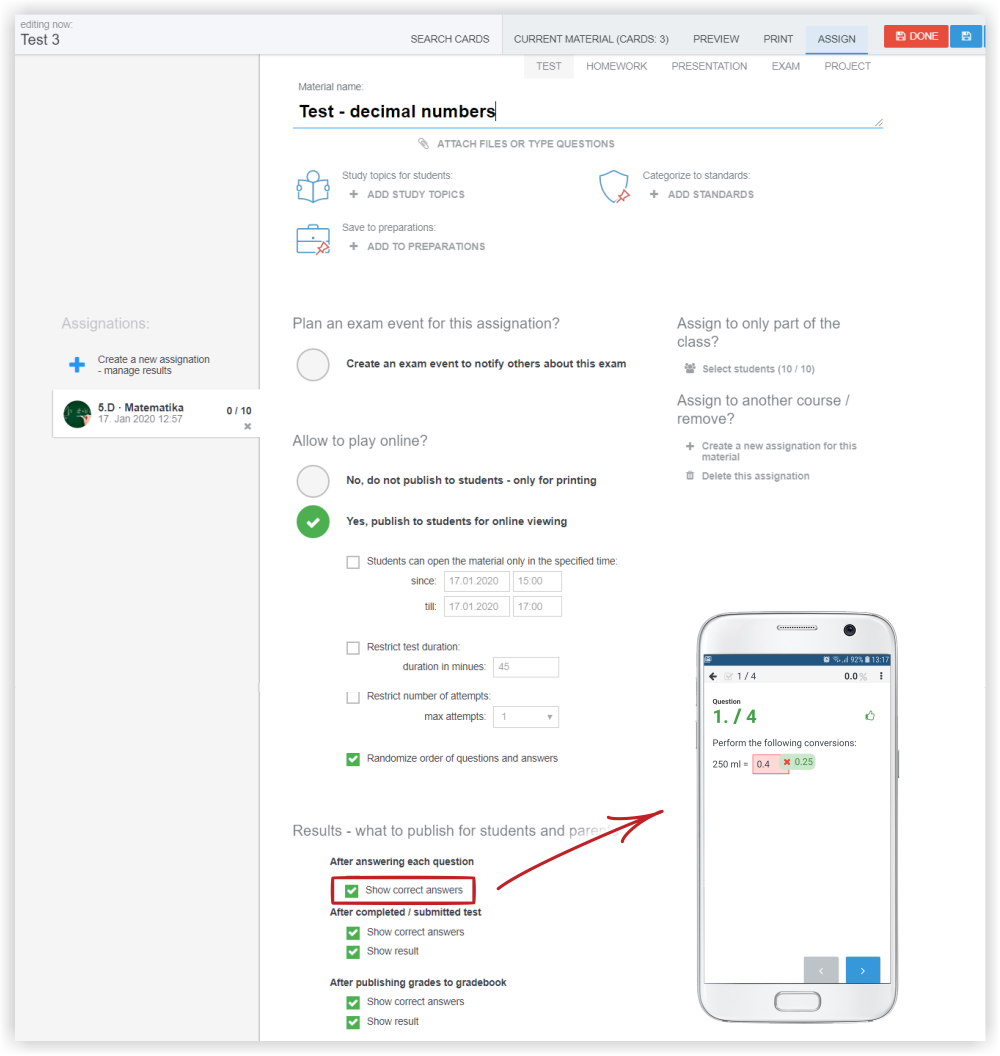The width and height of the screenshot is (1000, 1056).
Task: Select the Exam material type tab
Action: point(786,66)
